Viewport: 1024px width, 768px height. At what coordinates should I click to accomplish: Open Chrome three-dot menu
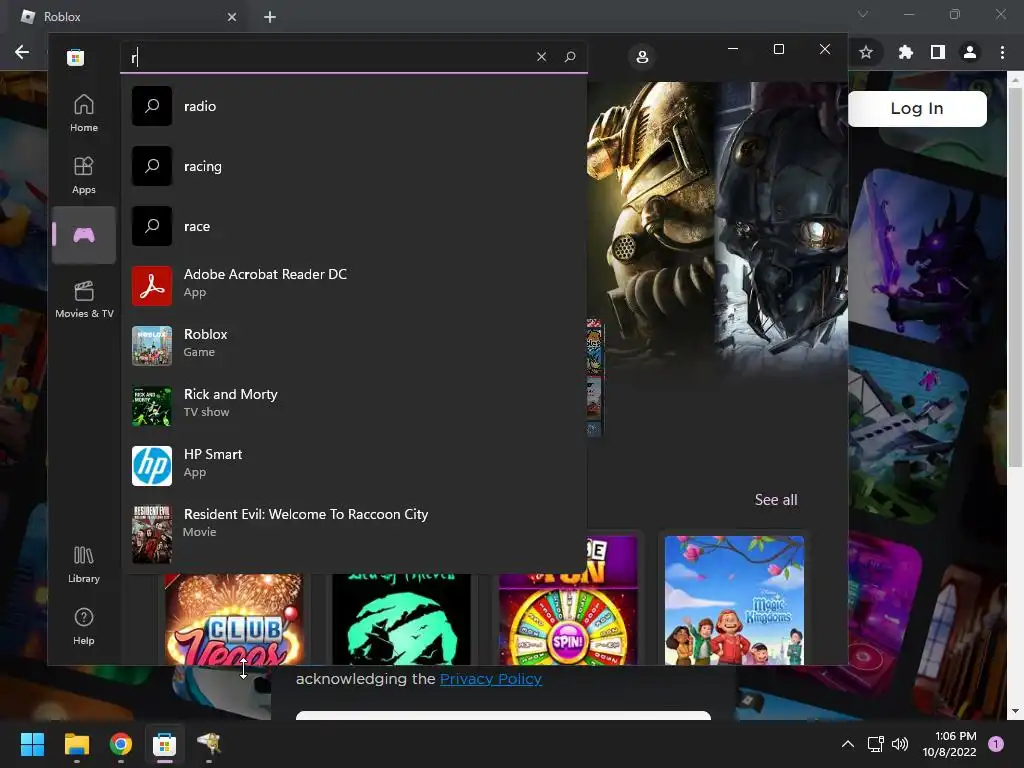(1002, 52)
